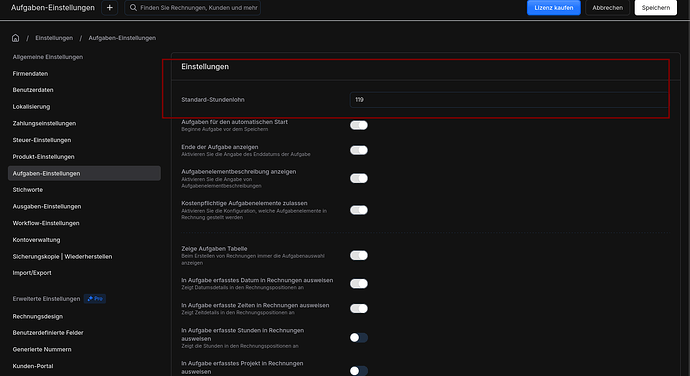Focus the search field for Rechnungen, Kunden
Viewport: 690px width, 376px height.
[x=192, y=7]
